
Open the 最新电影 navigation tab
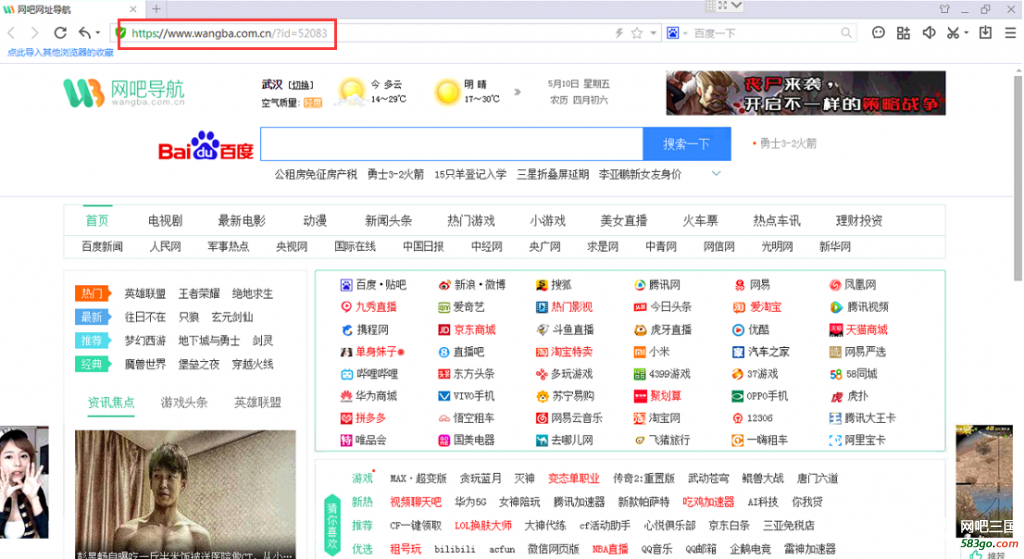(242, 221)
